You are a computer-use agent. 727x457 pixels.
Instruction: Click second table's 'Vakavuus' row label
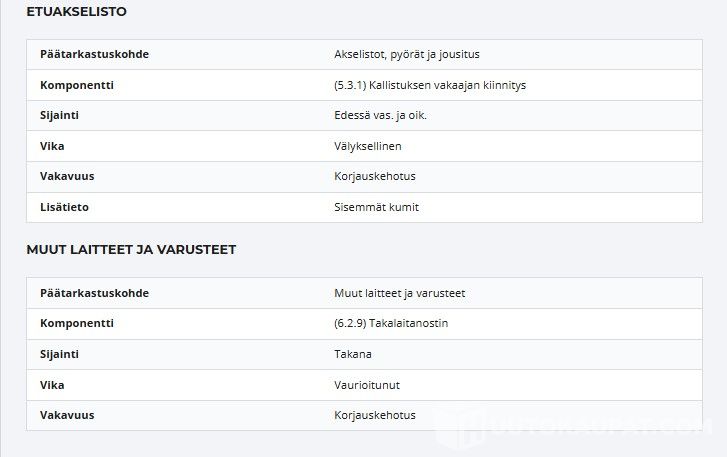tap(67, 415)
